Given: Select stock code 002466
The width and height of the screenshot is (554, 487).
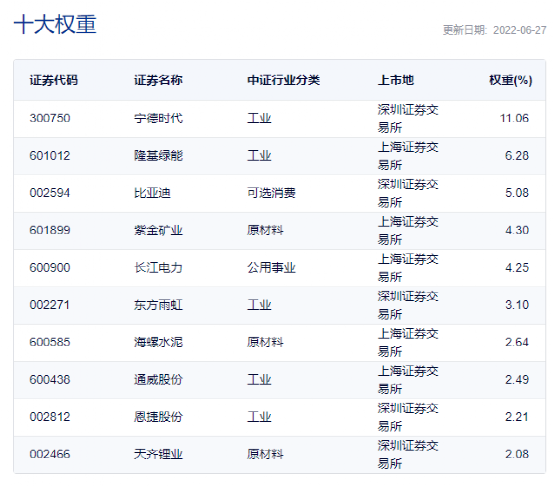Looking at the screenshot, I should click(50, 454).
